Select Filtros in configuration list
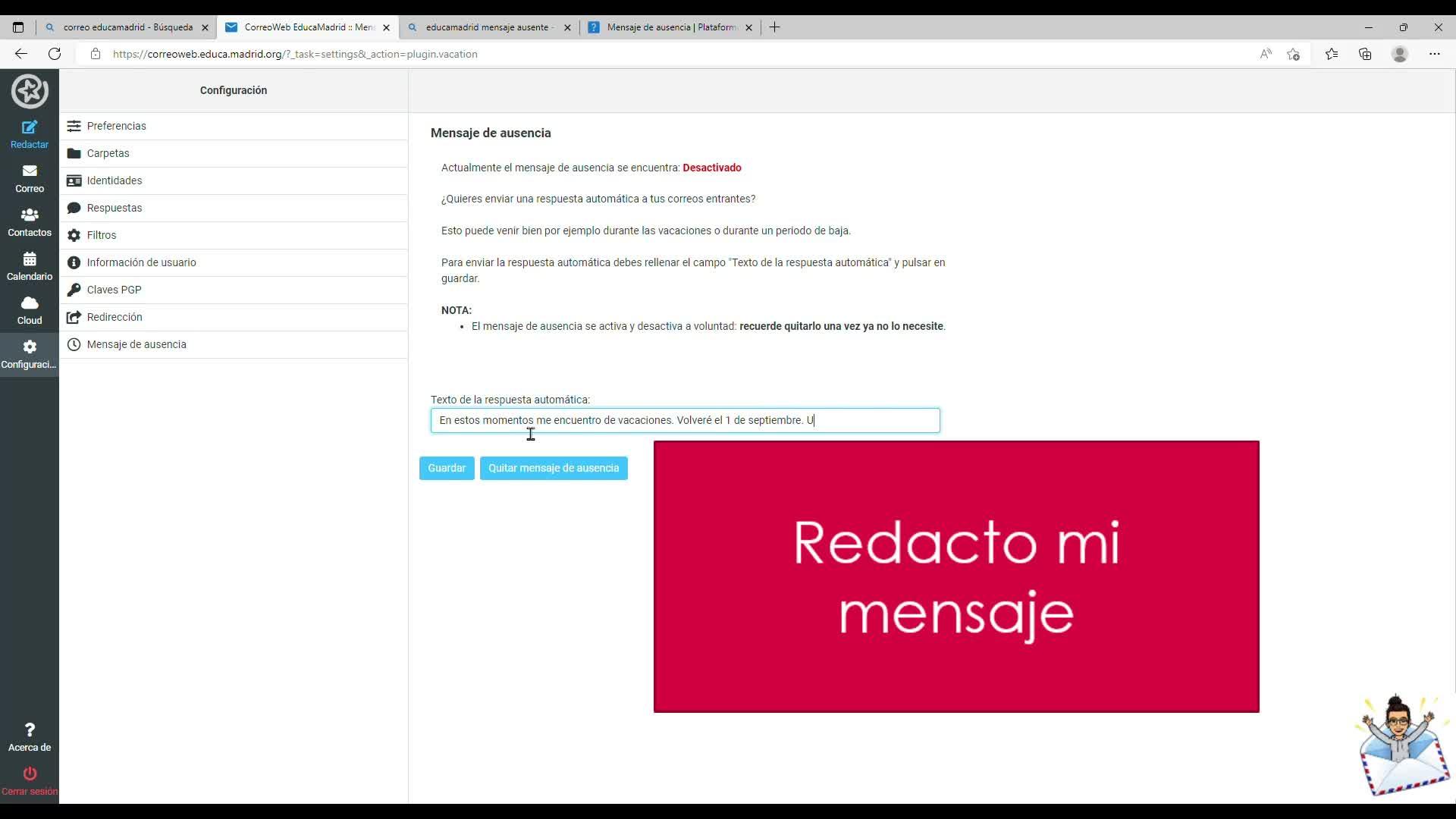This screenshot has height=819, width=1456. 102,235
